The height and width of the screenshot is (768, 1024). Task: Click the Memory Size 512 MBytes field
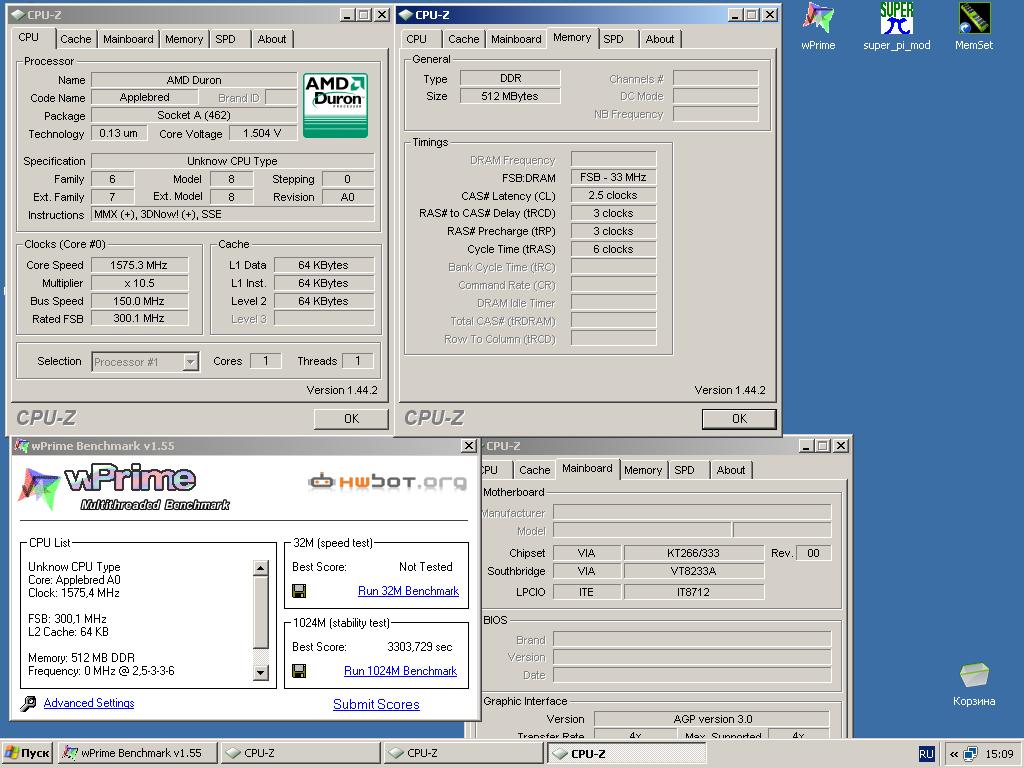tap(510, 96)
